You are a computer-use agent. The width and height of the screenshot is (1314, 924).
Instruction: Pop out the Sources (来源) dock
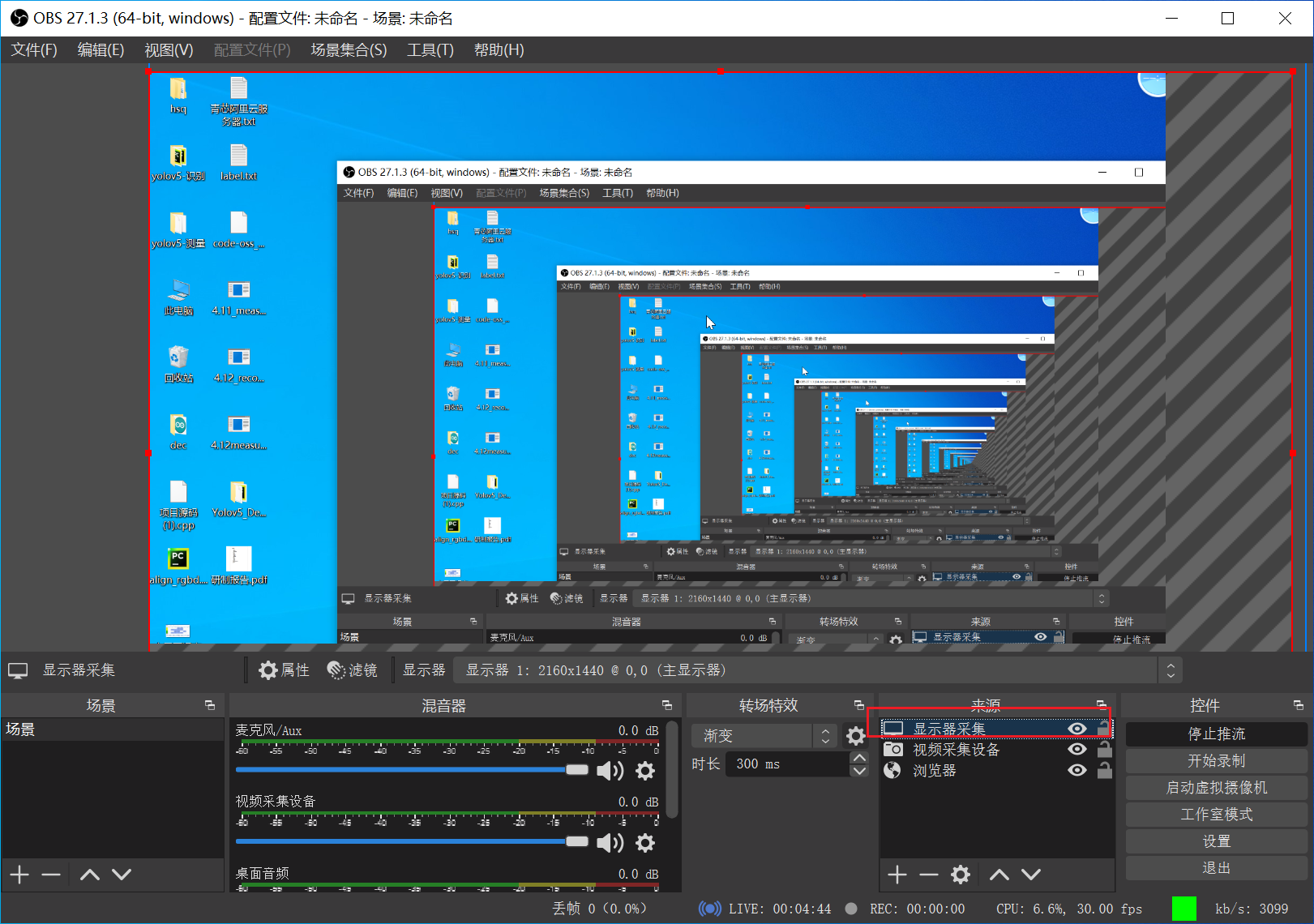point(1101,705)
